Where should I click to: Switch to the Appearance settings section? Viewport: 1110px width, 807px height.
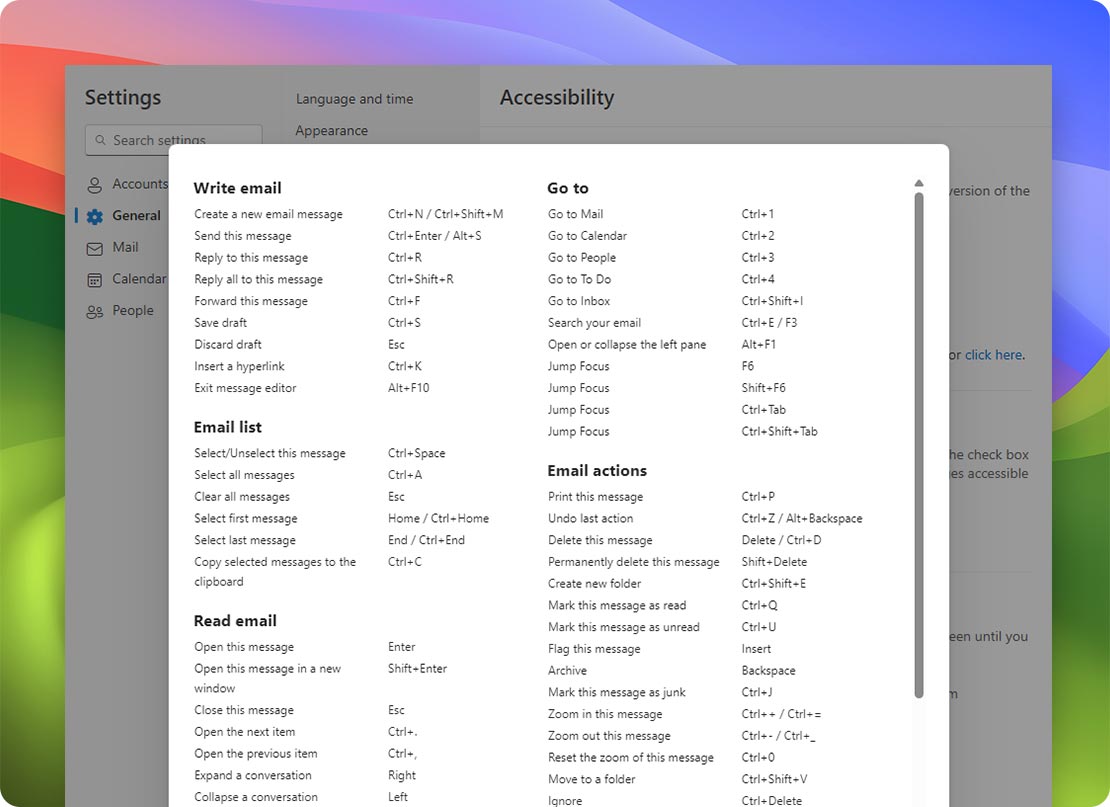point(331,130)
